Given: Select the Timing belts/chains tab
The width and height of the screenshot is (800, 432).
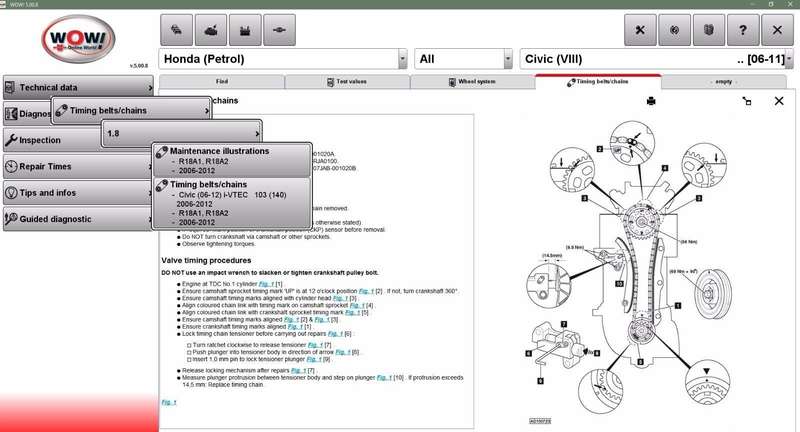Looking at the screenshot, I should pos(598,82).
